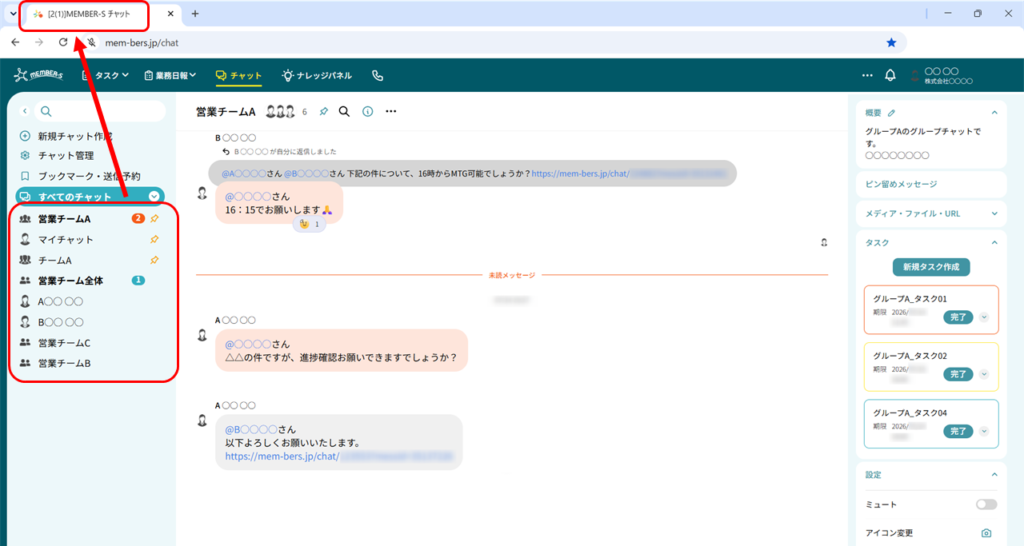Click the MEMBER-S logo
Screen dimensions: 1024x546
[39, 75]
